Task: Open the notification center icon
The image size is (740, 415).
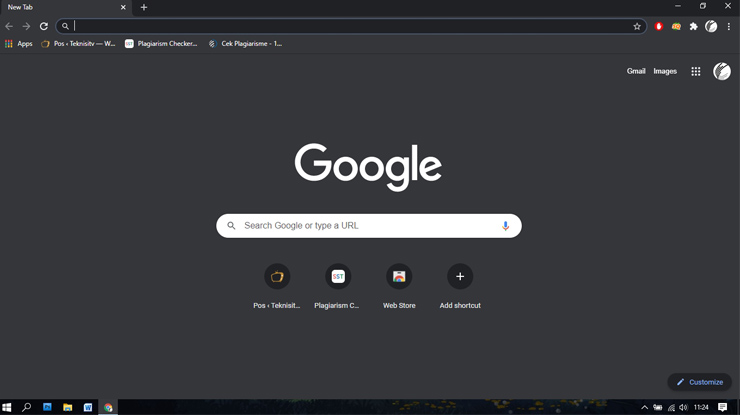Action: point(723,407)
